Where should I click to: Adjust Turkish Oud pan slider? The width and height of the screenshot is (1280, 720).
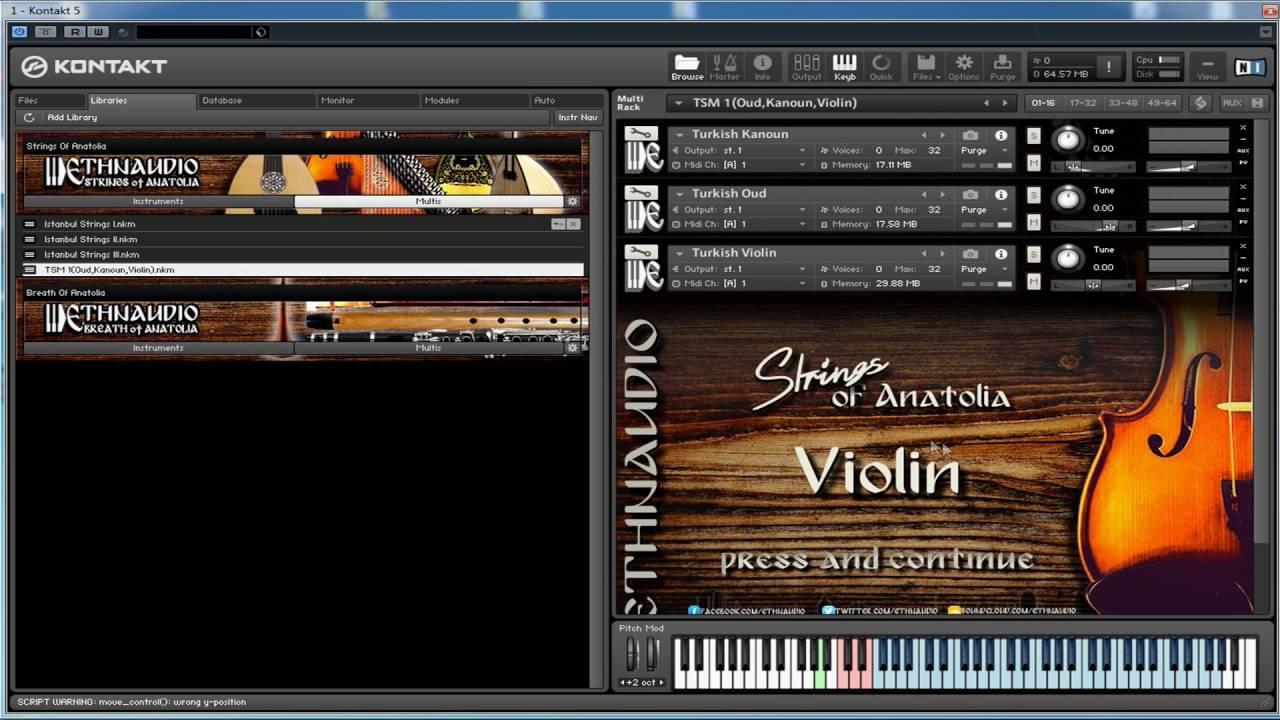[1093, 226]
